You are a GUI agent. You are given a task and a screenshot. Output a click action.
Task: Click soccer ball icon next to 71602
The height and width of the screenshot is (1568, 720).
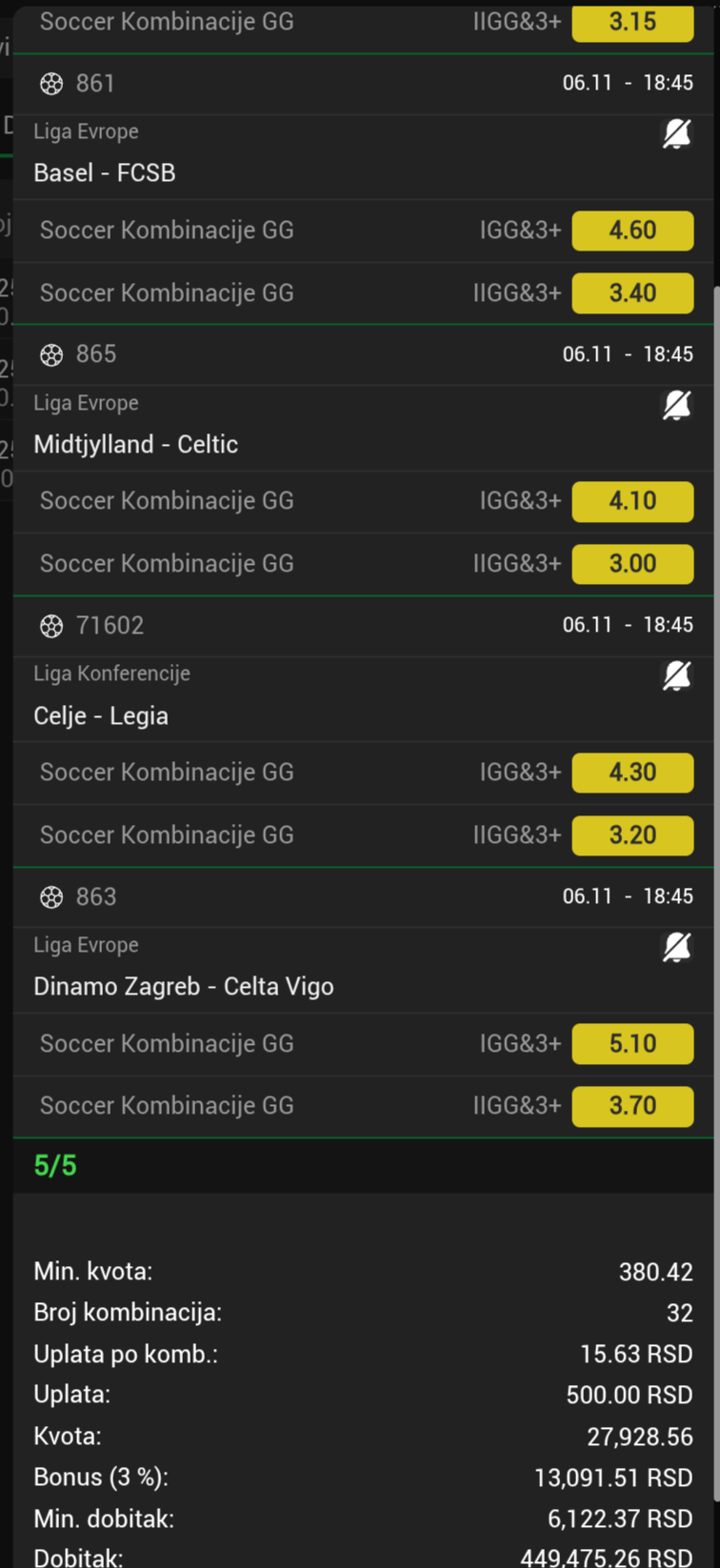tap(51, 626)
